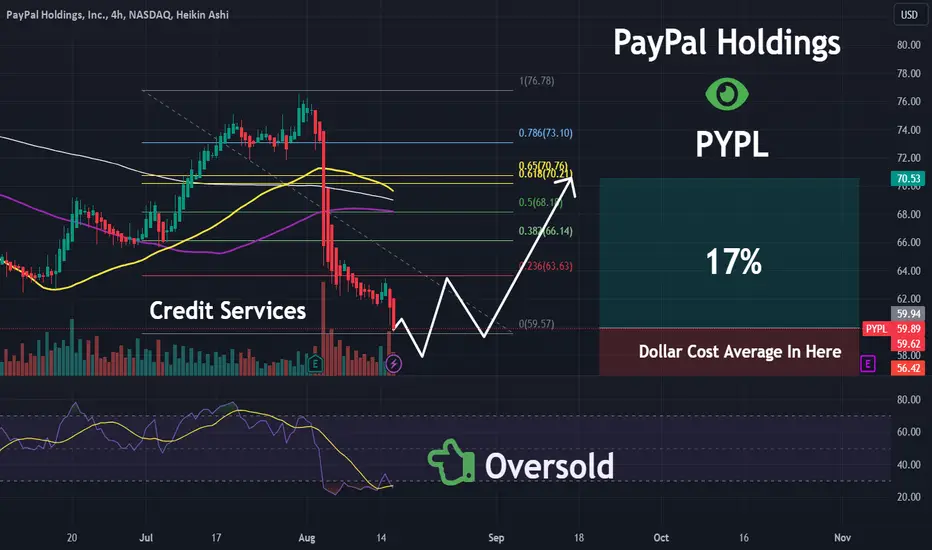Click 64.00 on the price scale

tap(909, 271)
